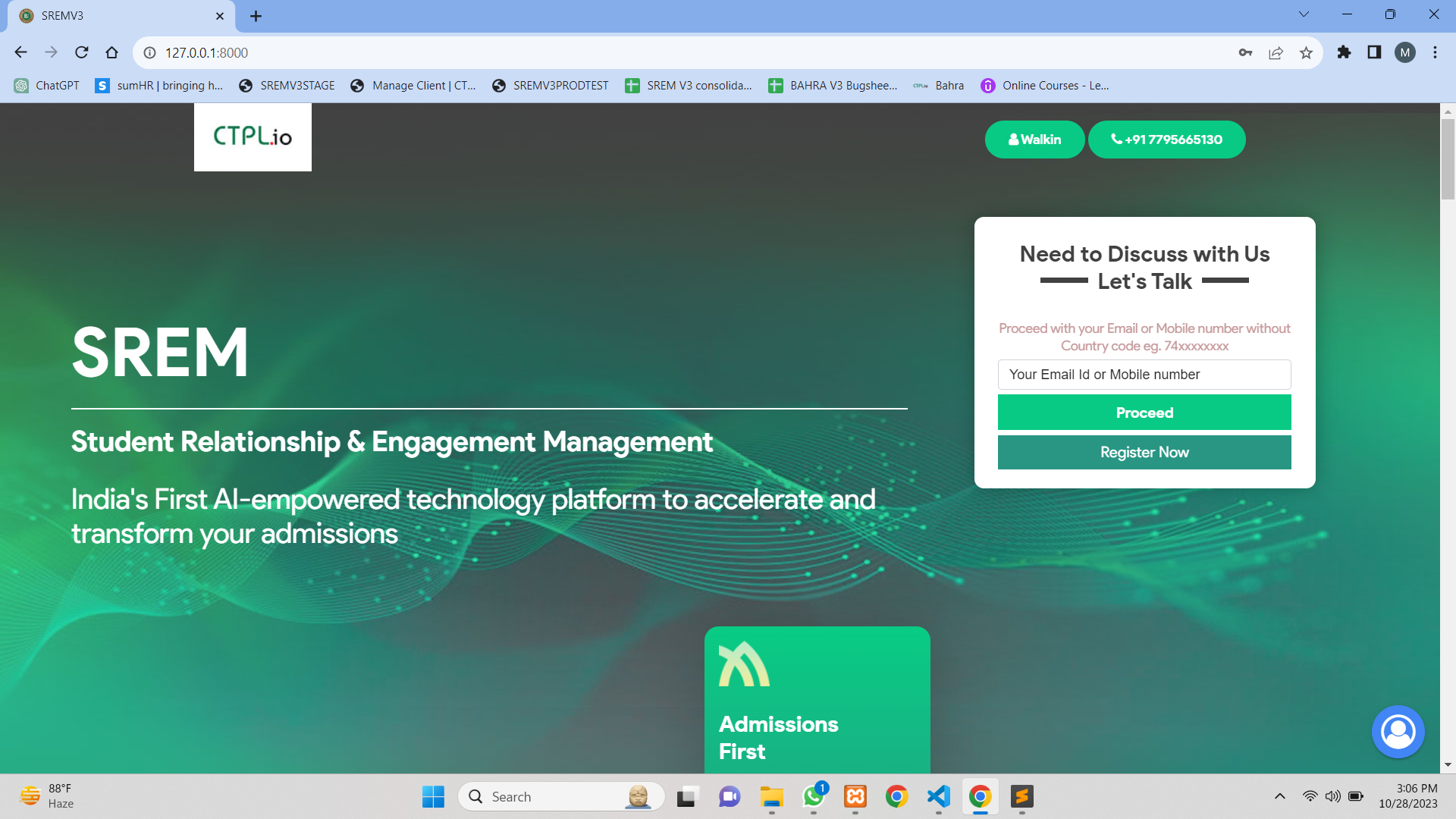Open the Admissions First card
1456x819 pixels.
pyautogui.click(x=817, y=699)
